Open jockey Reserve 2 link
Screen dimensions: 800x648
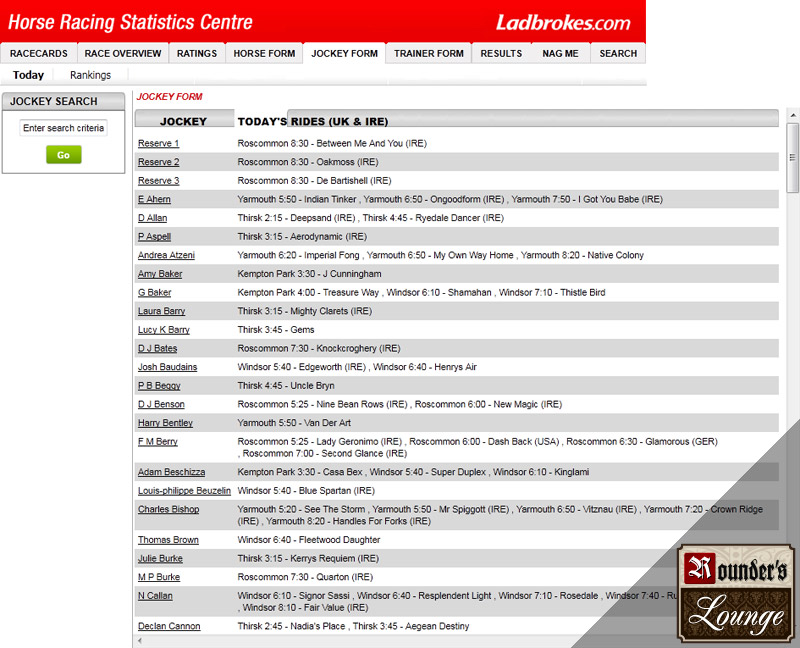pos(158,162)
